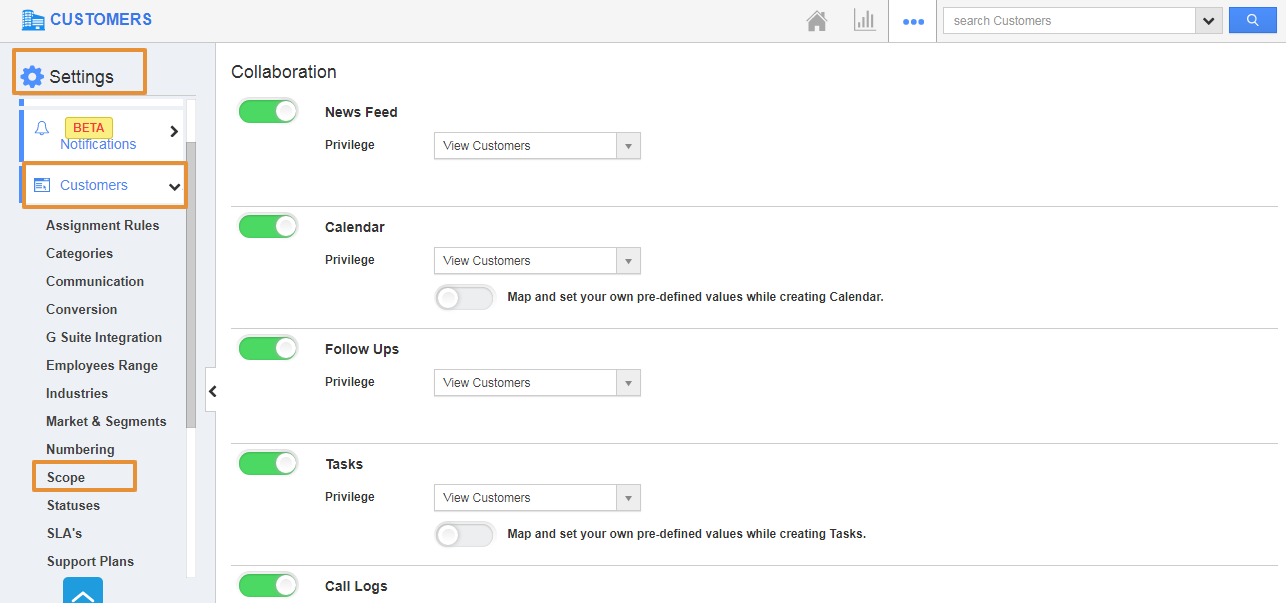Enable pre-defined values toggle for Calendar
Image resolution: width=1286 pixels, height=603 pixels.
pyautogui.click(x=464, y=298)
